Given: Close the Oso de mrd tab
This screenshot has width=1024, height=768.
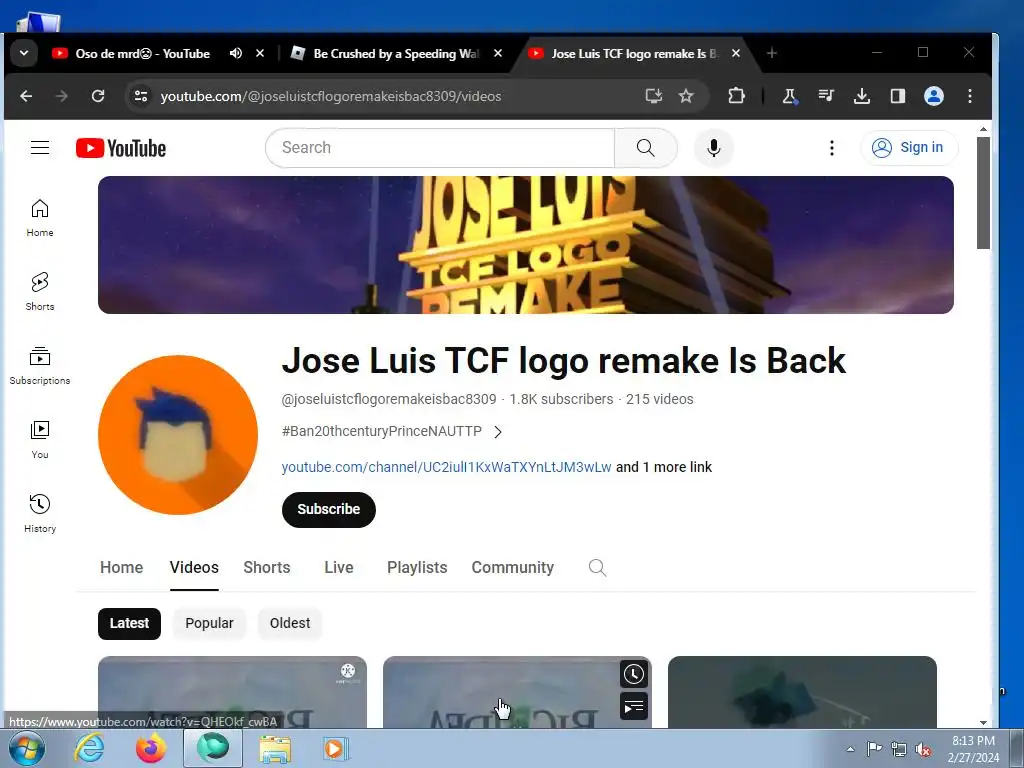Looking at the screenshot, I should tap(260, 53).
